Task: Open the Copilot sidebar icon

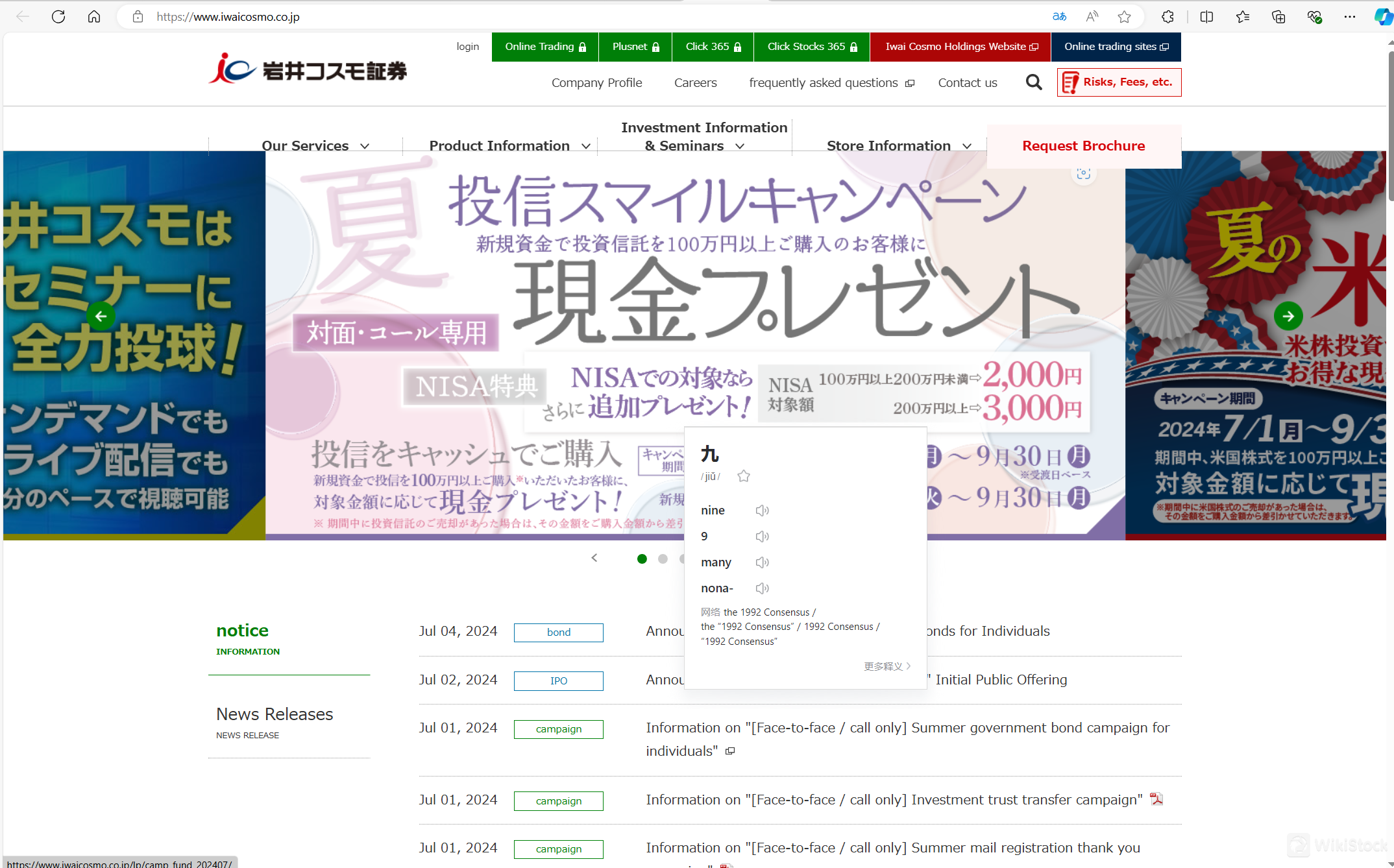Action: point(1384,17)
